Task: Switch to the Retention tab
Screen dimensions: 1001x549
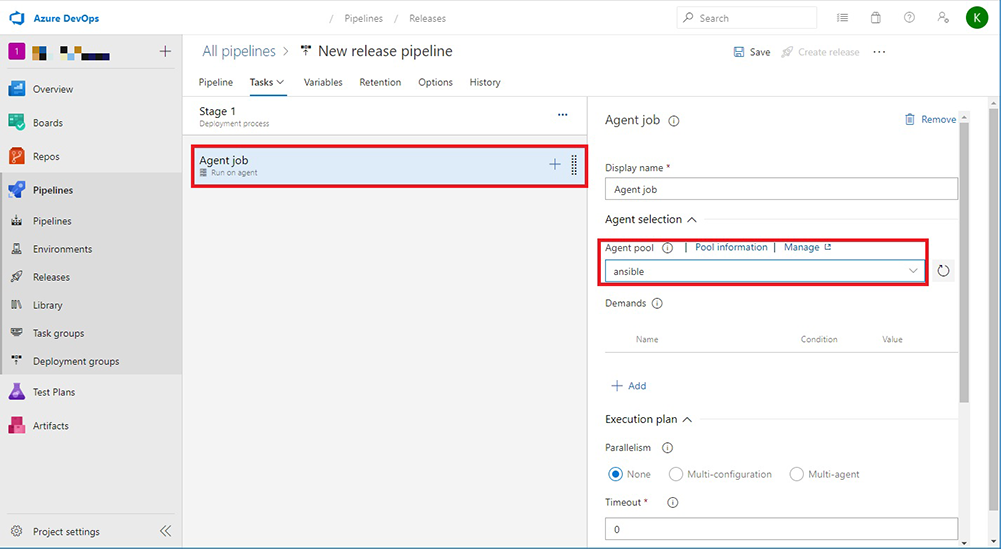Action: click(380, 82)
